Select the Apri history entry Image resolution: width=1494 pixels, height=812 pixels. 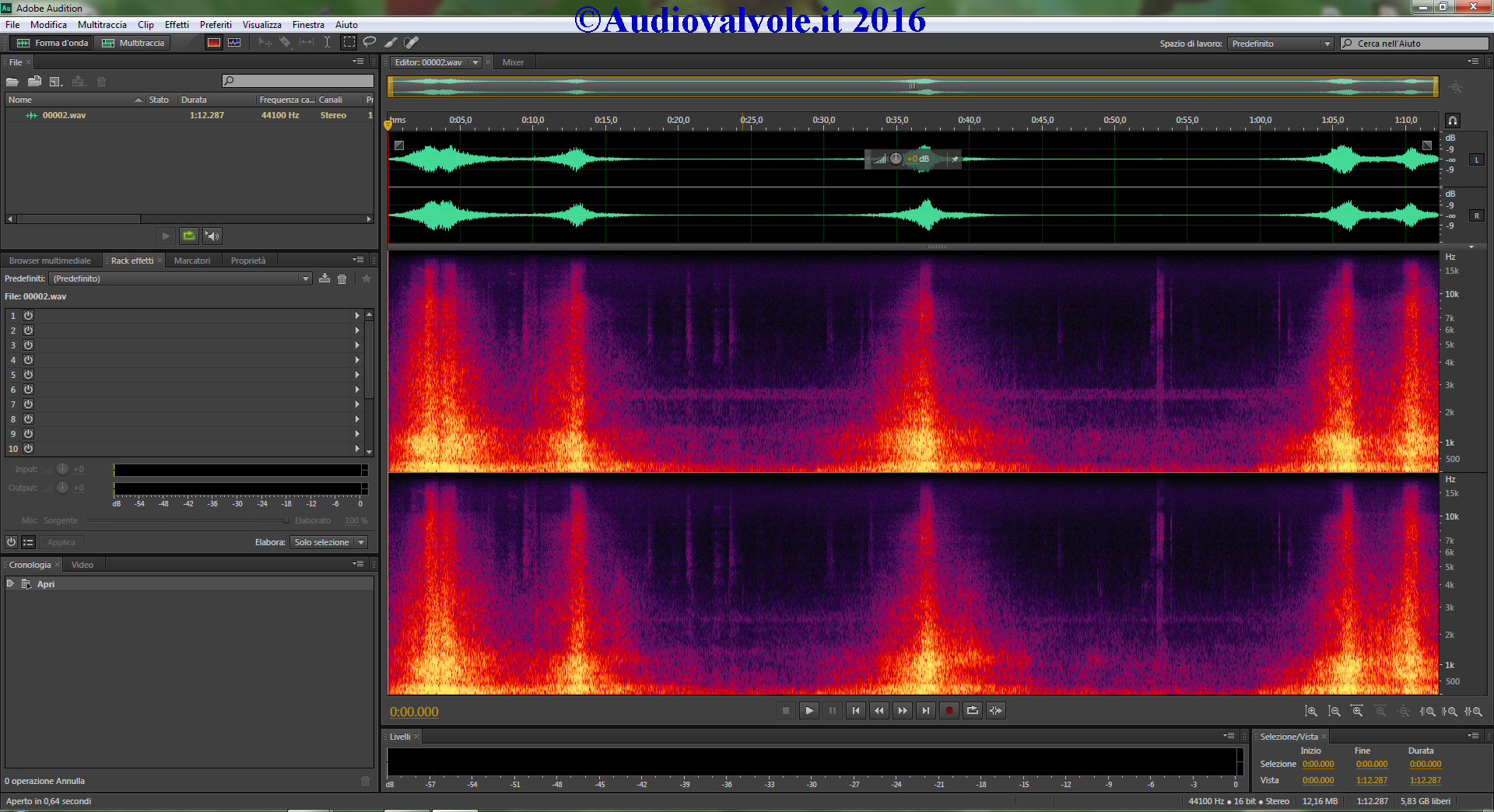tap(190, 584)
